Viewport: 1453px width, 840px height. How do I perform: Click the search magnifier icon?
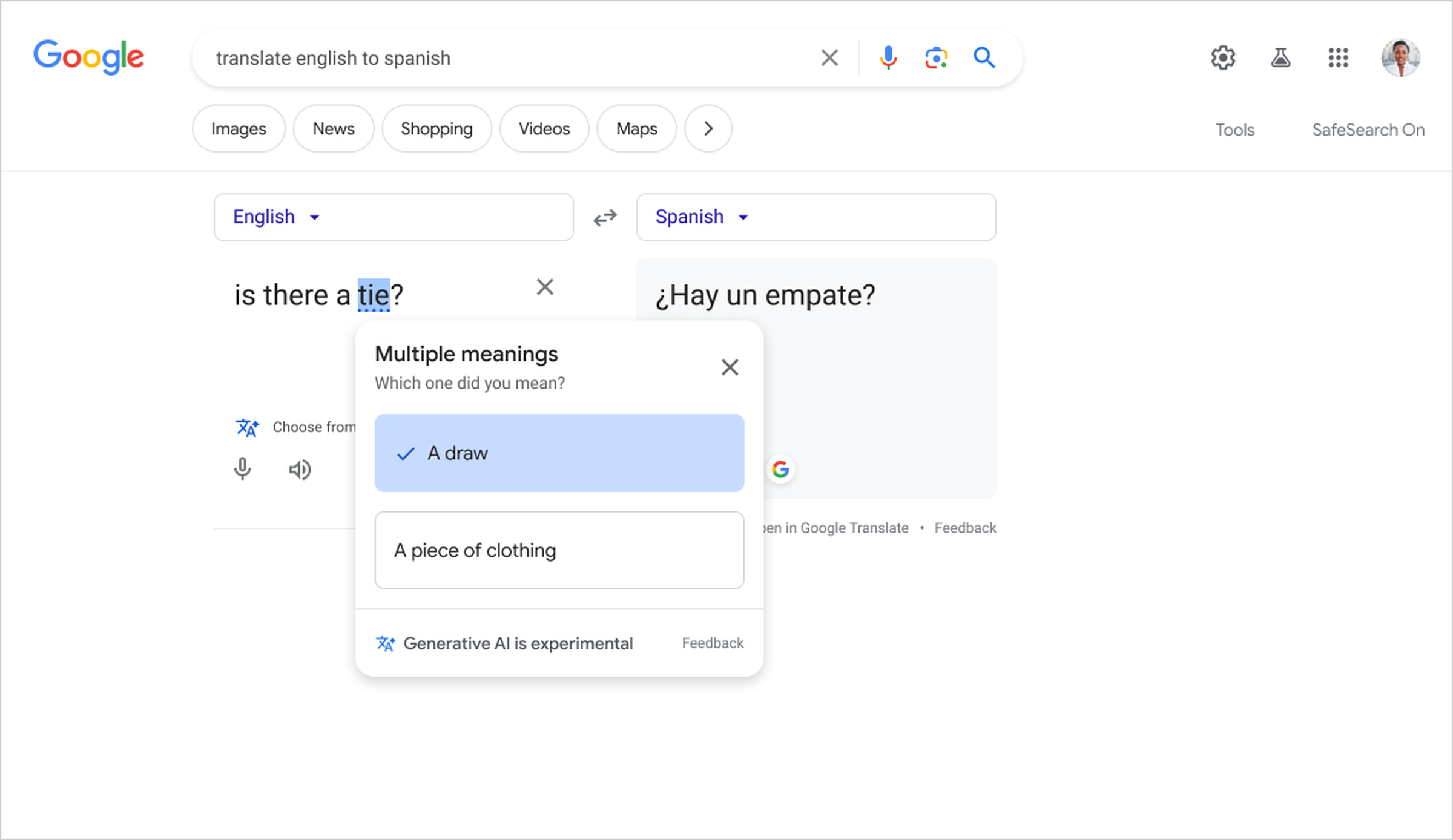(984, 57)
